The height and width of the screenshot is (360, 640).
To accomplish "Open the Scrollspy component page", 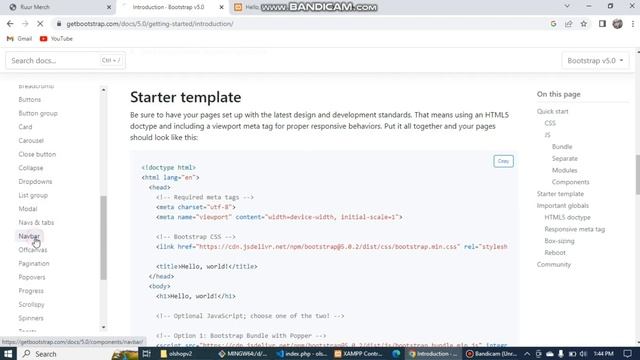I will 31,304.
